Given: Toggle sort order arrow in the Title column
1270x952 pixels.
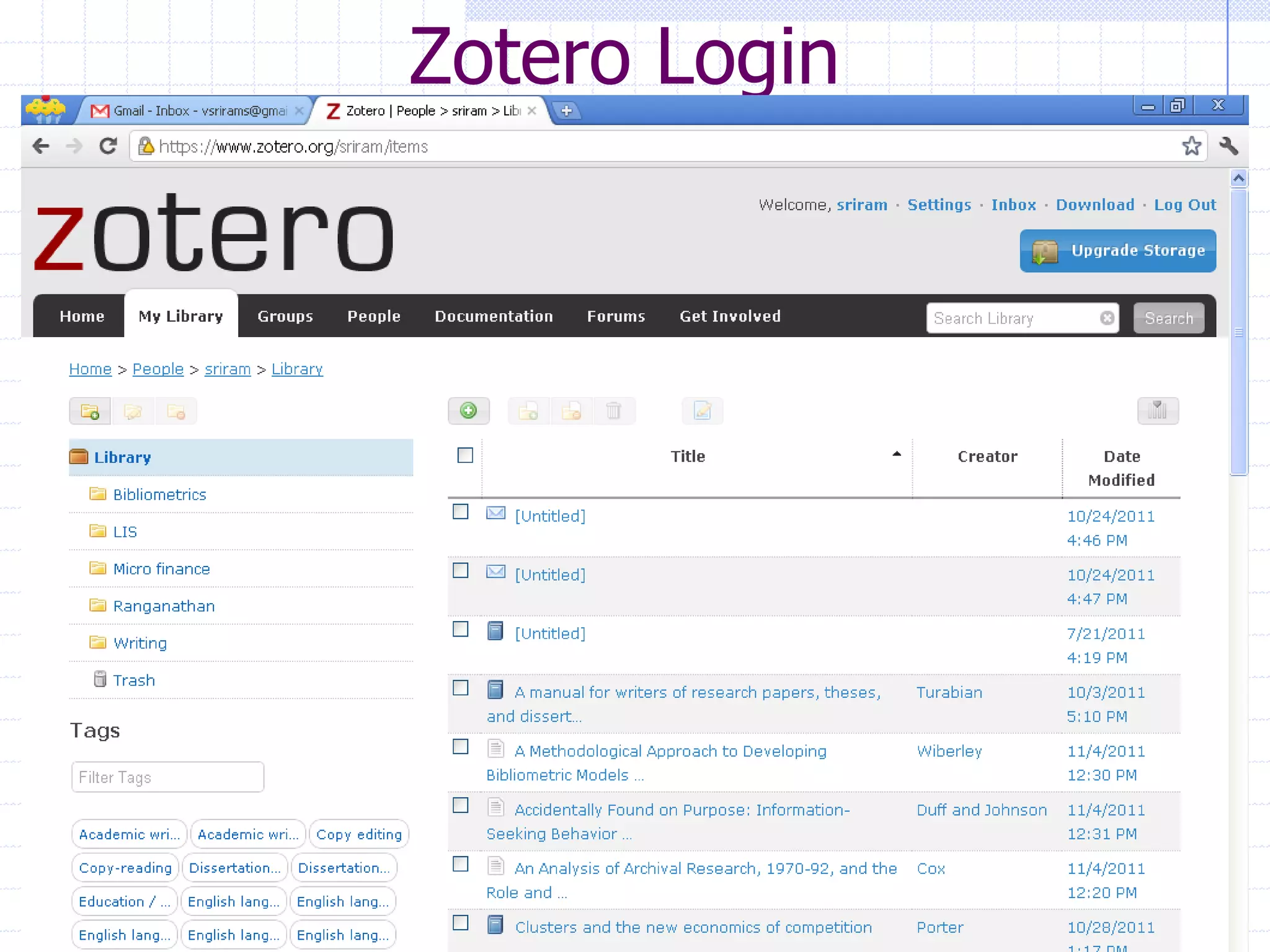Looking at the screenshot, I should [x=896, y=454].
